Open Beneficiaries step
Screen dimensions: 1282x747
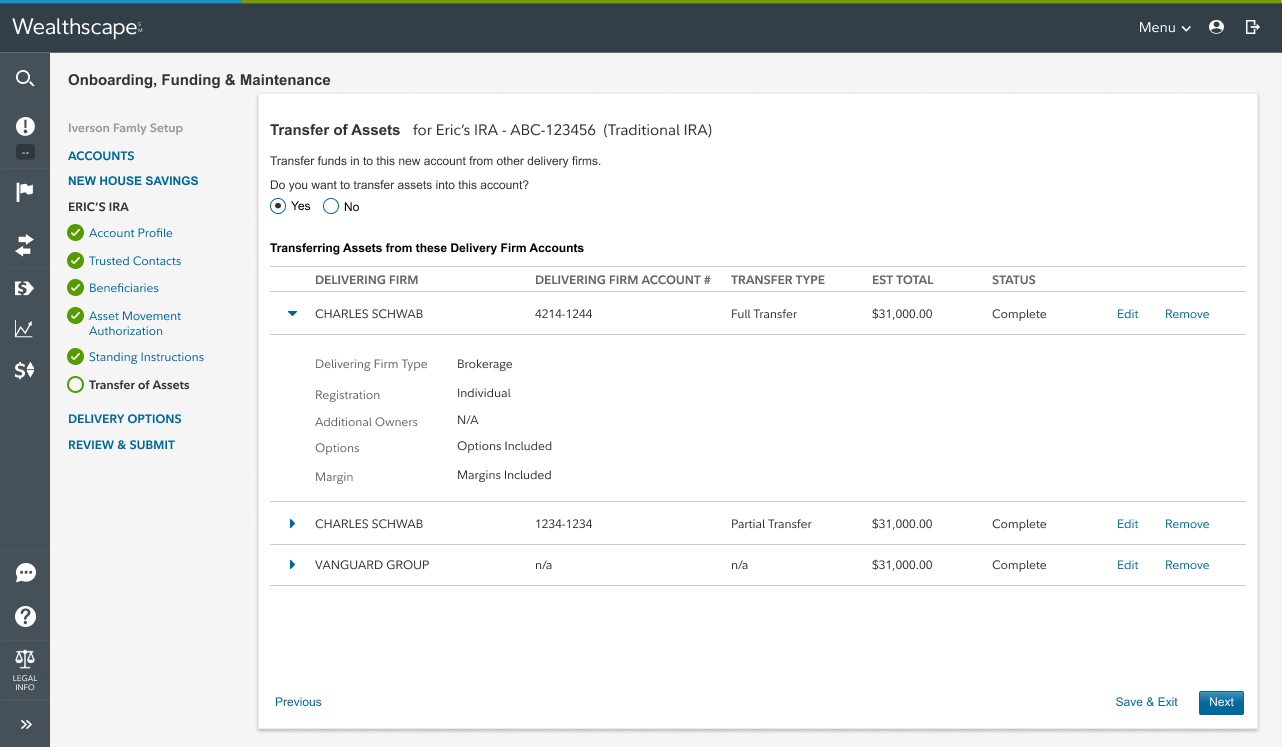[124, 288]
